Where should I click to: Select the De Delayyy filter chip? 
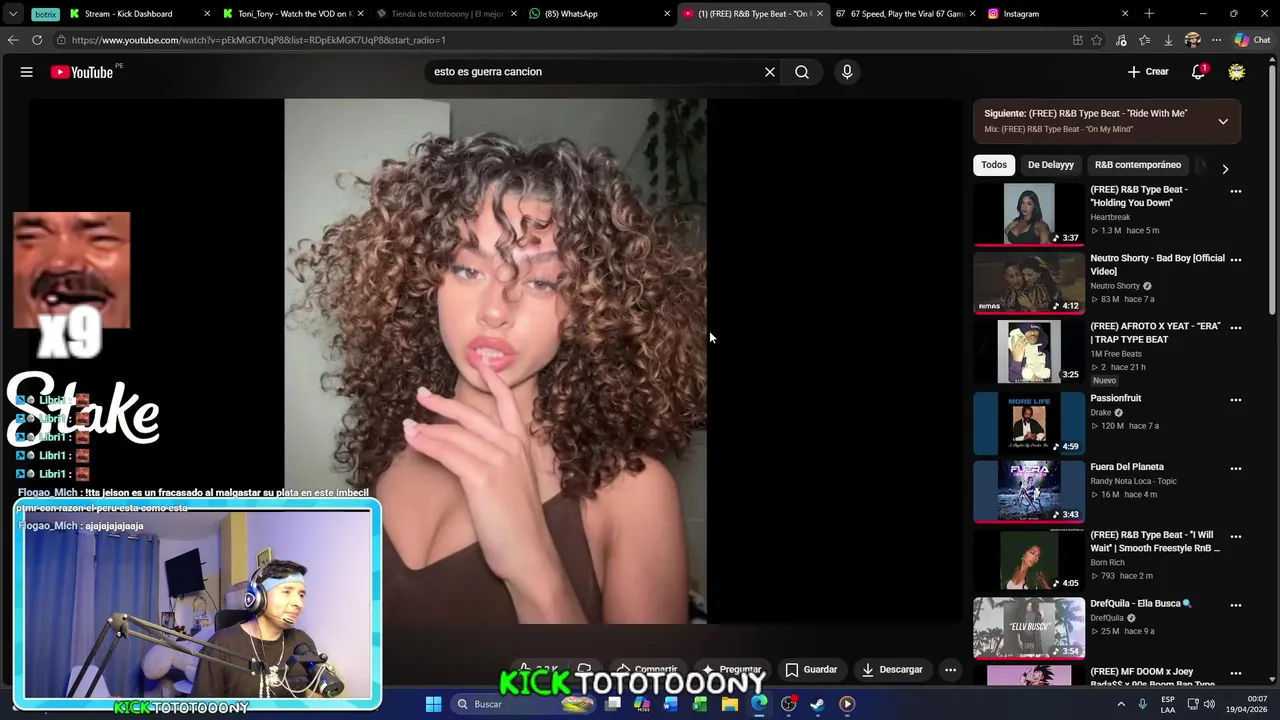coord(1051,165)
